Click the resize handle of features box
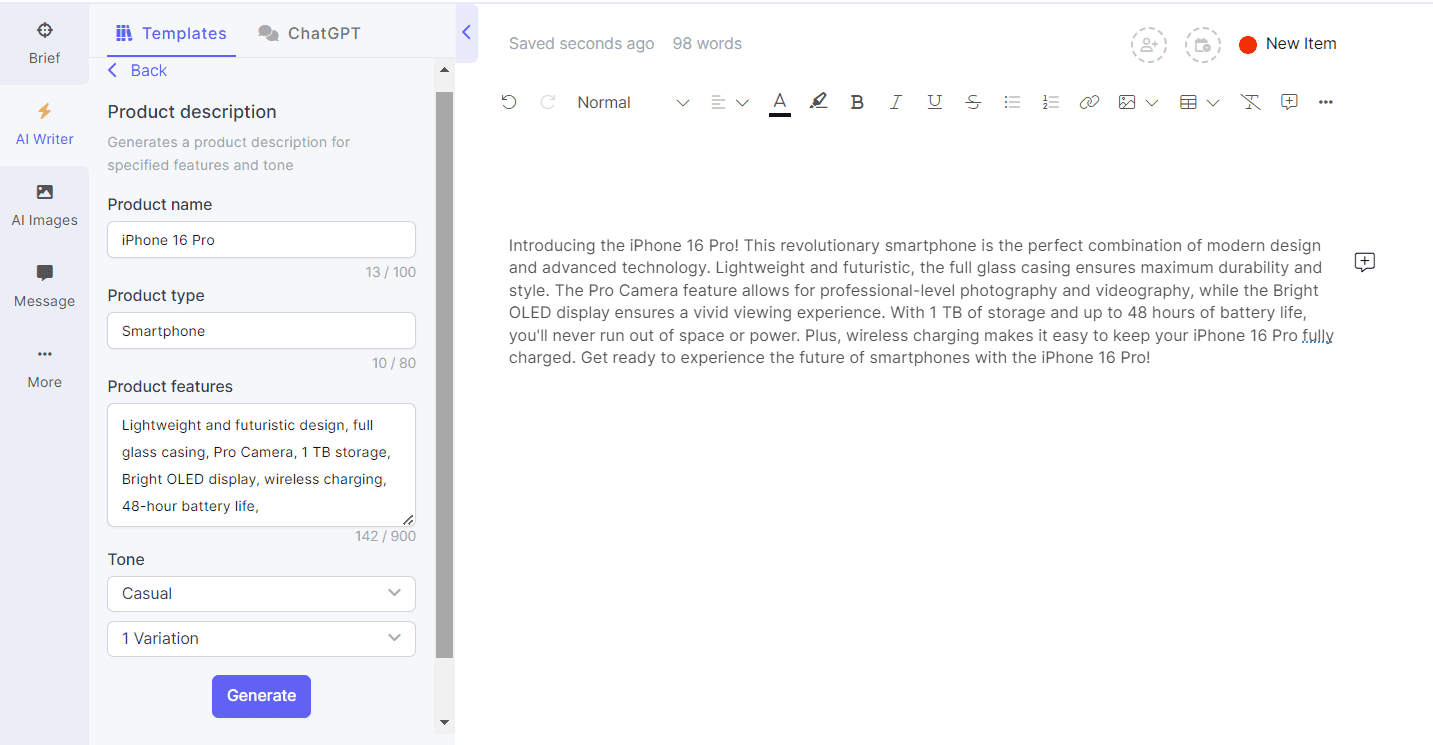 pyautogui.click(x=408, y=519)
